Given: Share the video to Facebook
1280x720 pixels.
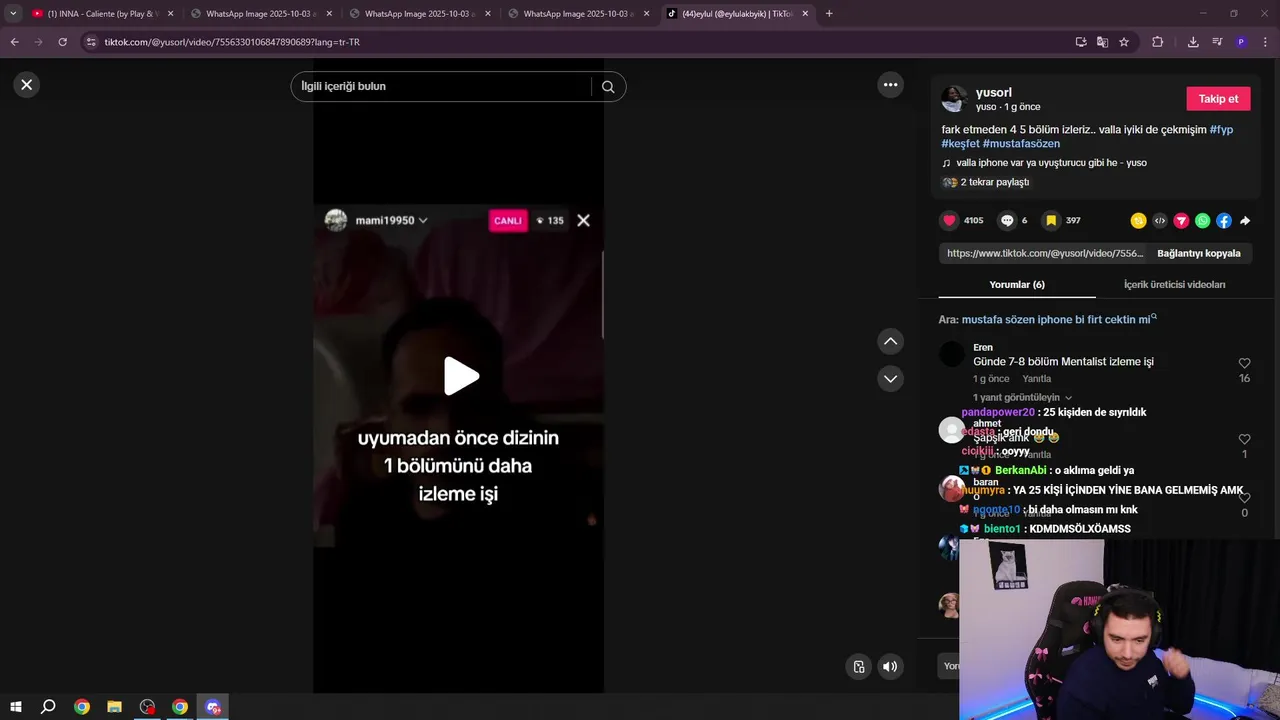Looking at the screenshot, I should coord(1223,221).
